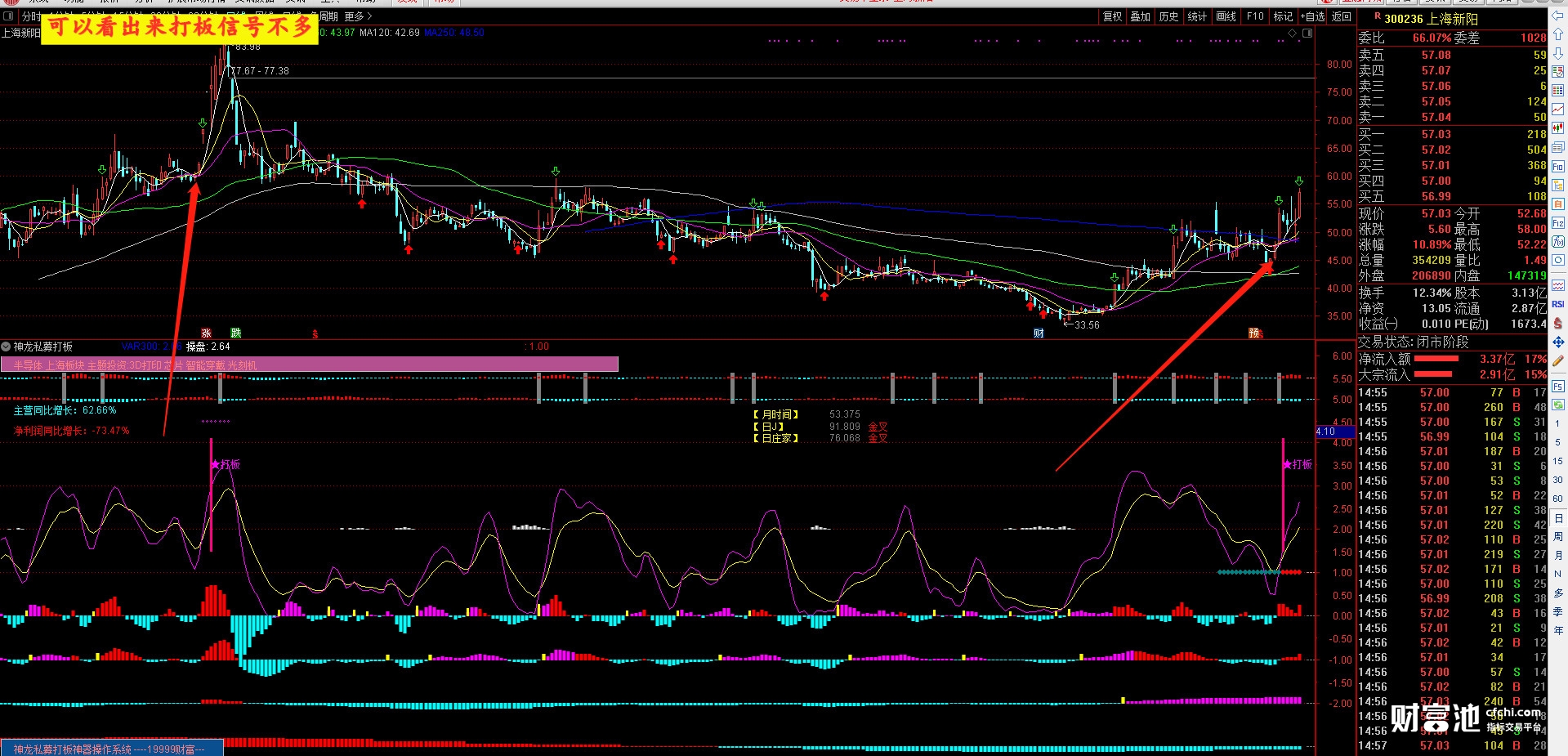Image resolution: width=1568 pixels, height=756 pixels.
Task: Collapse the 神龙私募打板 indicator panel
Action: 6,347
